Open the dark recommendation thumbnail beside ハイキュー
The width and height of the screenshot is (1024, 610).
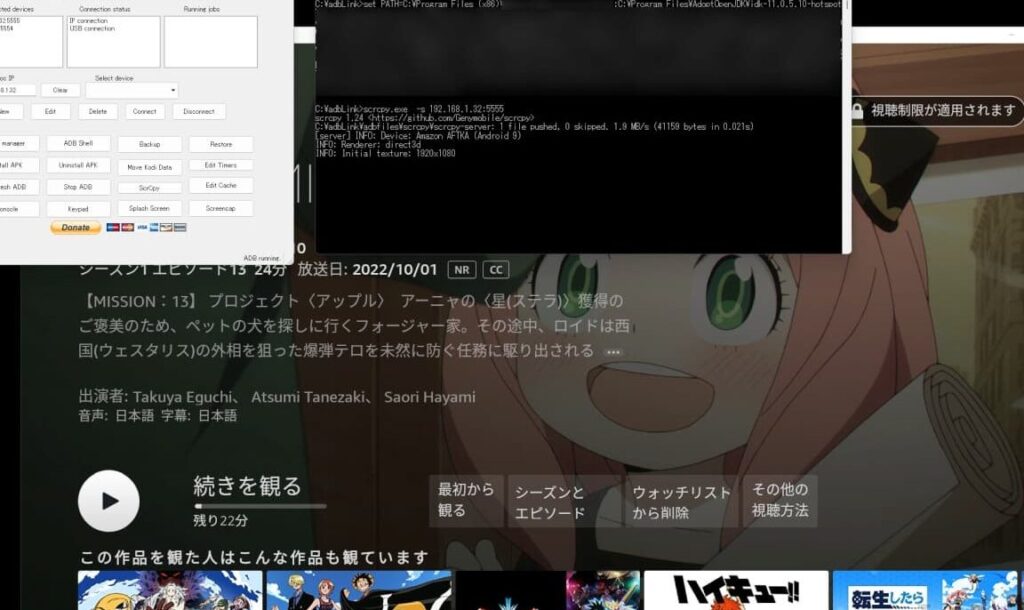[x=547, y=590]
